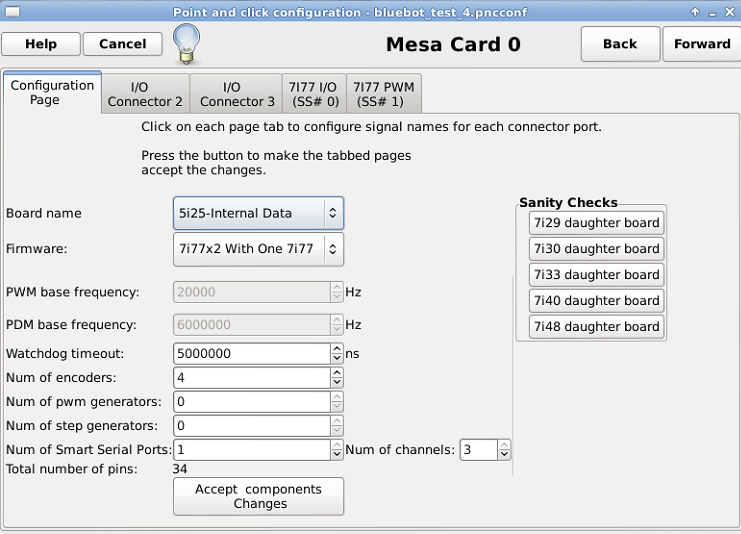Image resolution: width=741 pixels, height=534 pixels.
Task: Increase the Watchdog timeout value
Action: point(336,349)
